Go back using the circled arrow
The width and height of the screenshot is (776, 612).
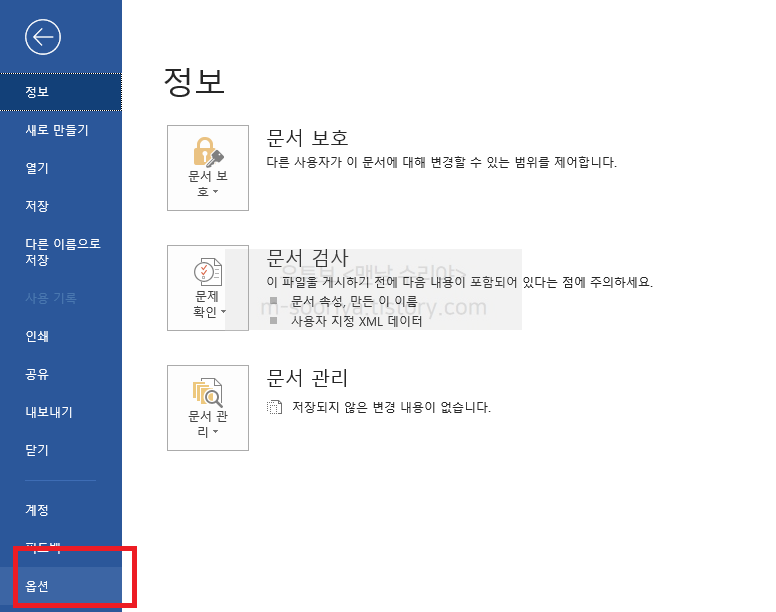[x=43, y=37]
